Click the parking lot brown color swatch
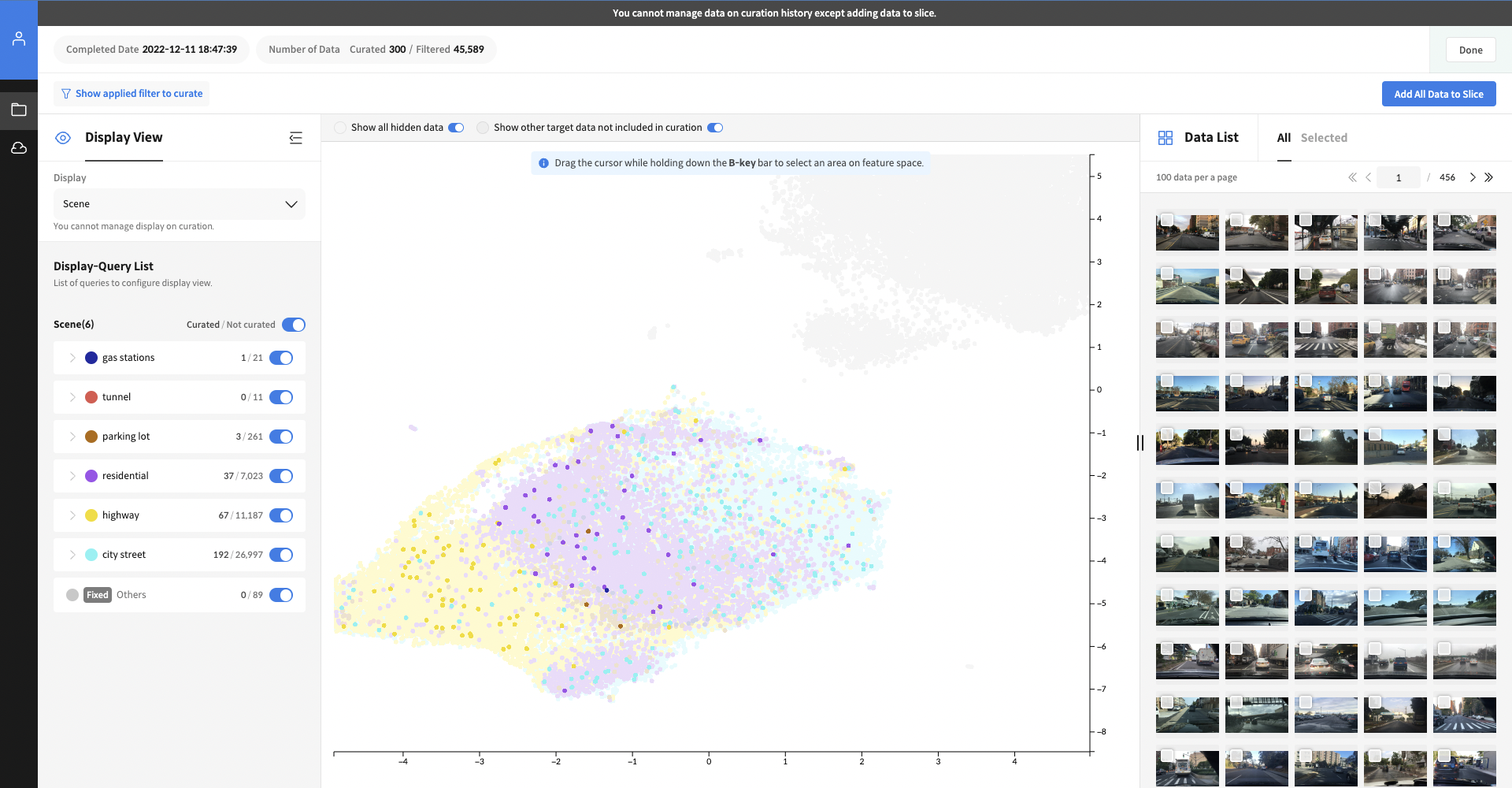 (x=91, y=437)
